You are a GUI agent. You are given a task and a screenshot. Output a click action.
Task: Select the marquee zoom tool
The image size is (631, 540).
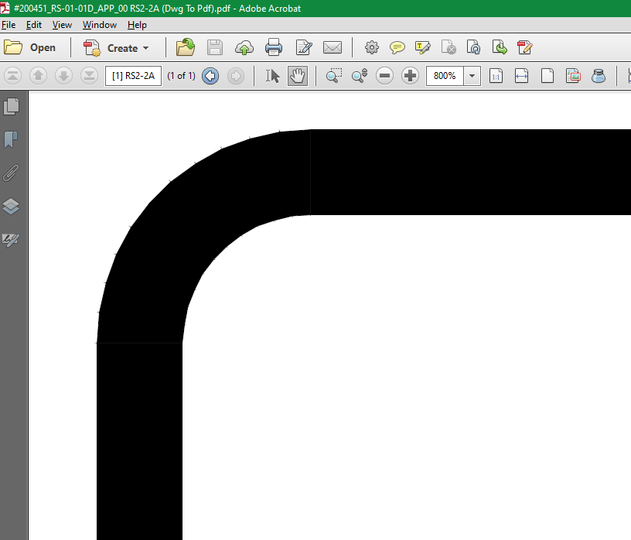(x=334, y=76)
